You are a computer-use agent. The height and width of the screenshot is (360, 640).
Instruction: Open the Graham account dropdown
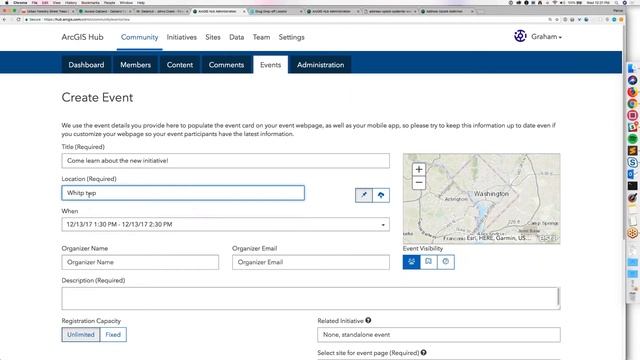click(x=547, y=37)
